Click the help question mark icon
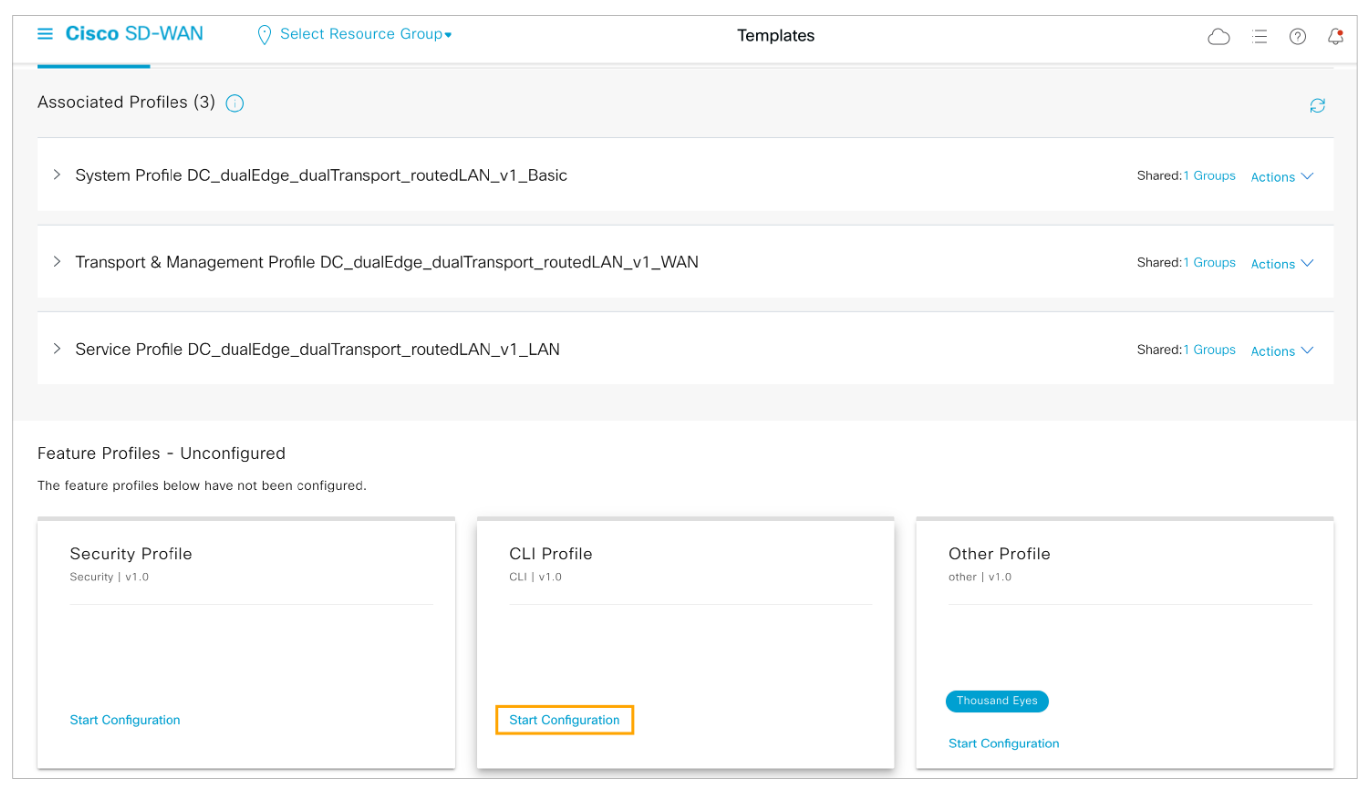Image resolution: width=1369 pixels, height=789 pixels. (x=1297, y=37)
